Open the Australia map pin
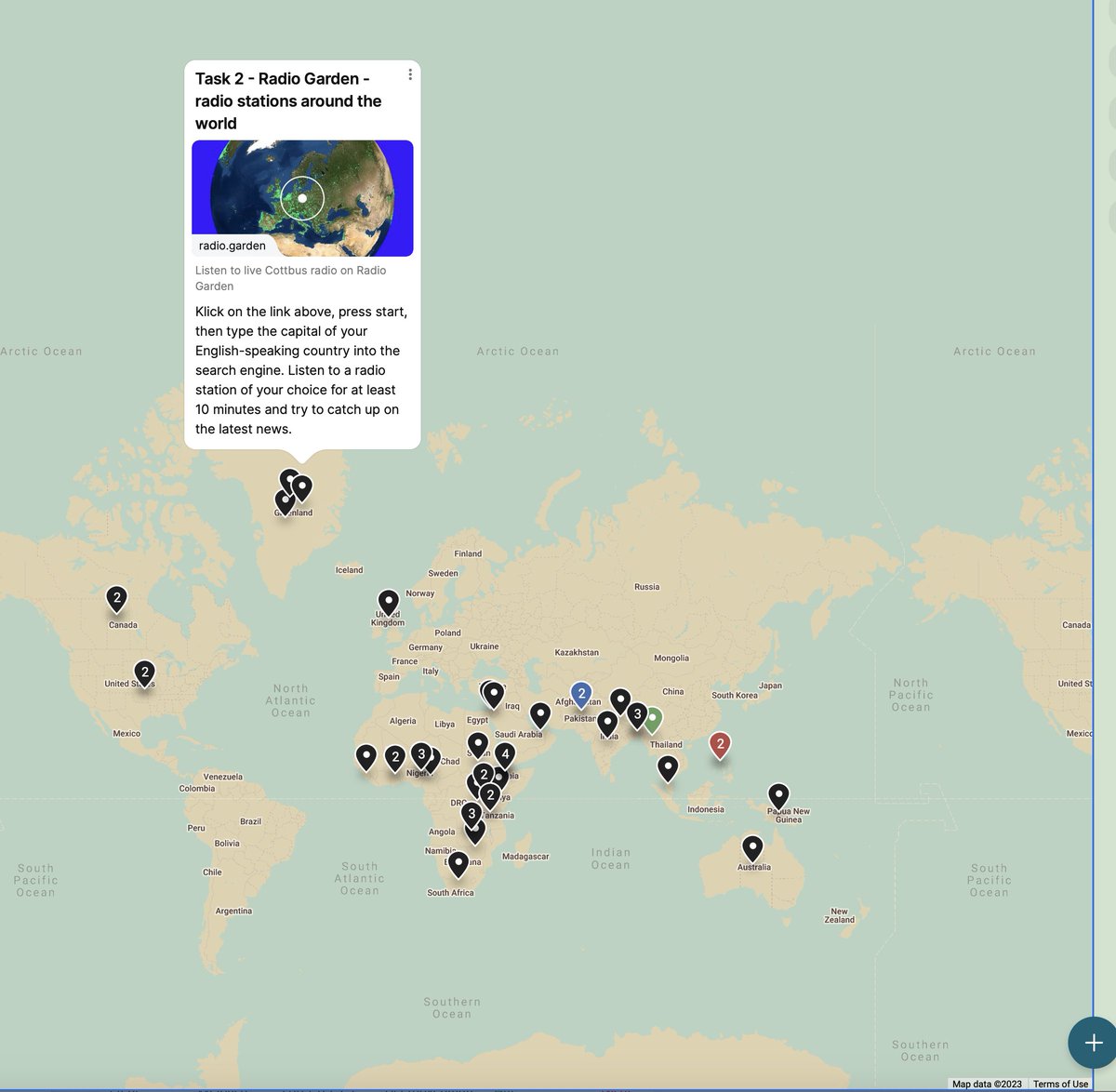The height and width of the screenshot is (1092, 1116). click(752, 849)
